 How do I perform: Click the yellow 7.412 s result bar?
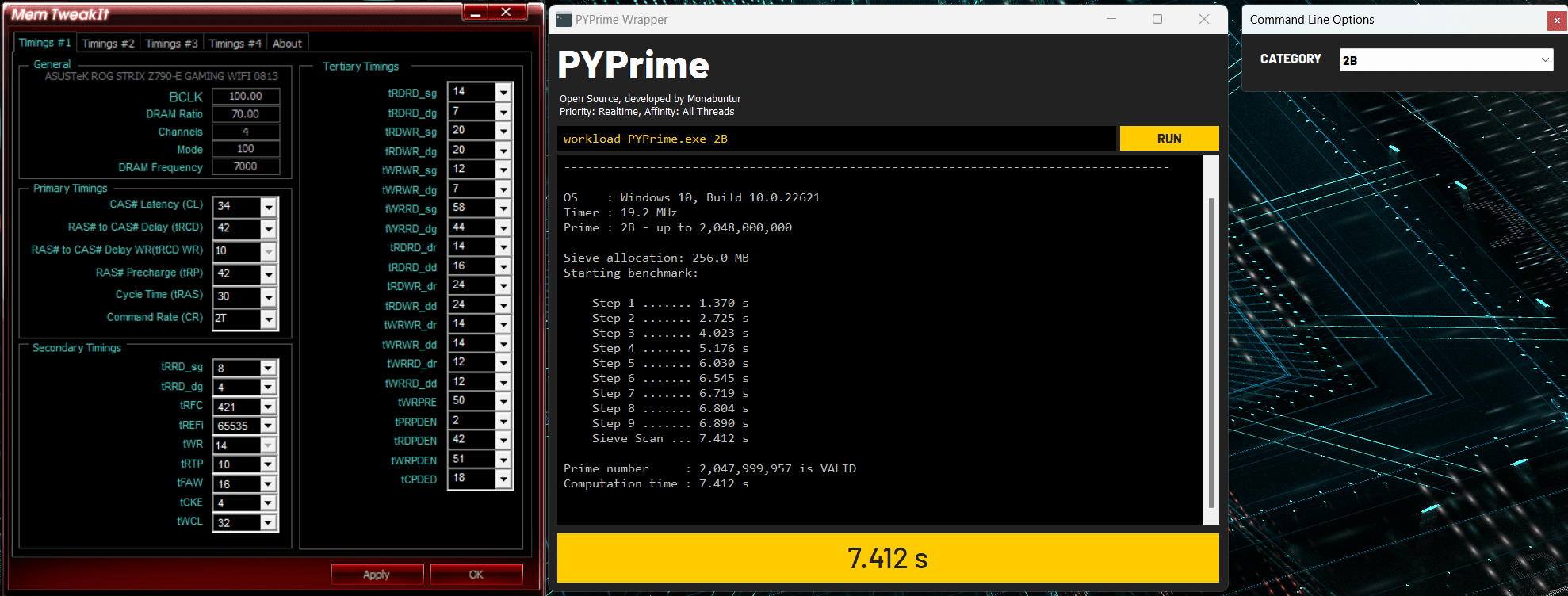(x=888, y=558)
